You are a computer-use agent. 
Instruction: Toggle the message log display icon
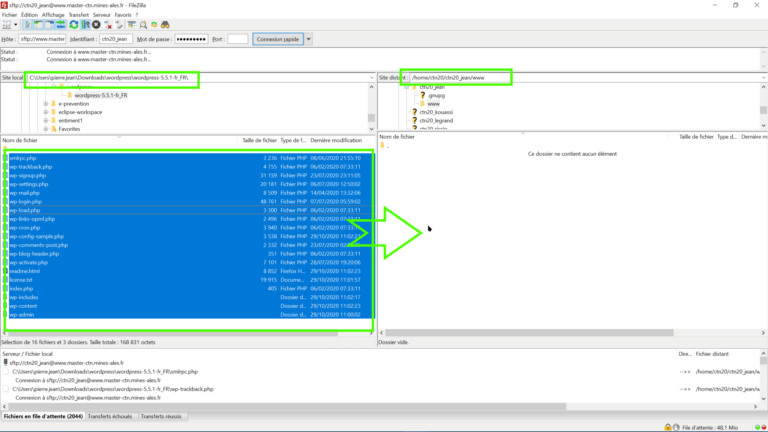(x=27, y=25)
